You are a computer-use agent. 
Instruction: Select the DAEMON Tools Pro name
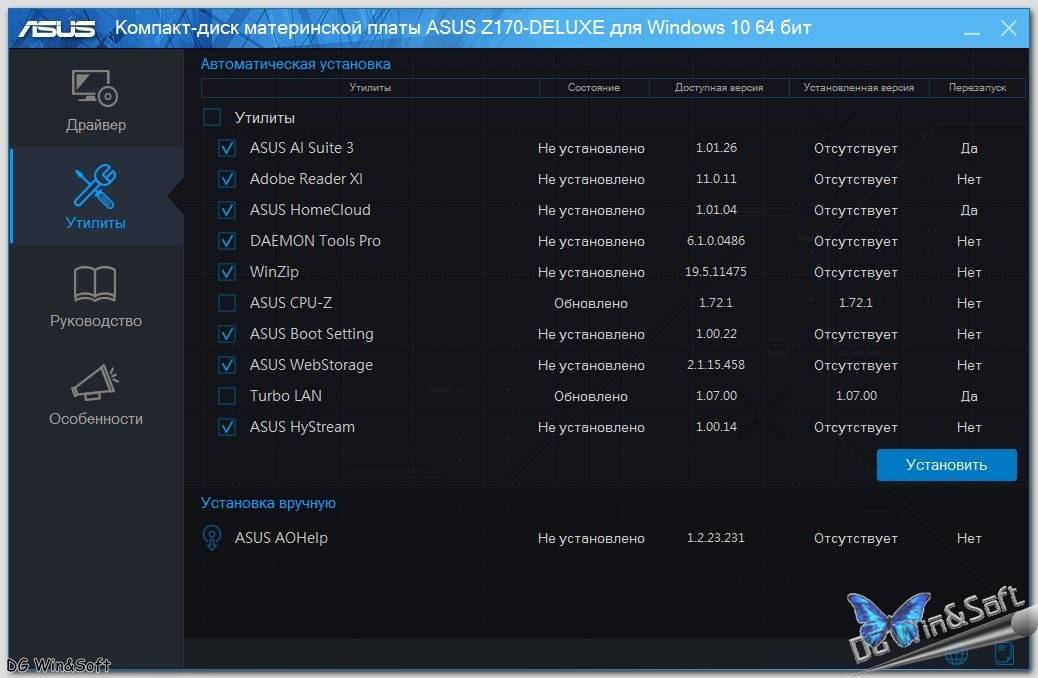315,241
